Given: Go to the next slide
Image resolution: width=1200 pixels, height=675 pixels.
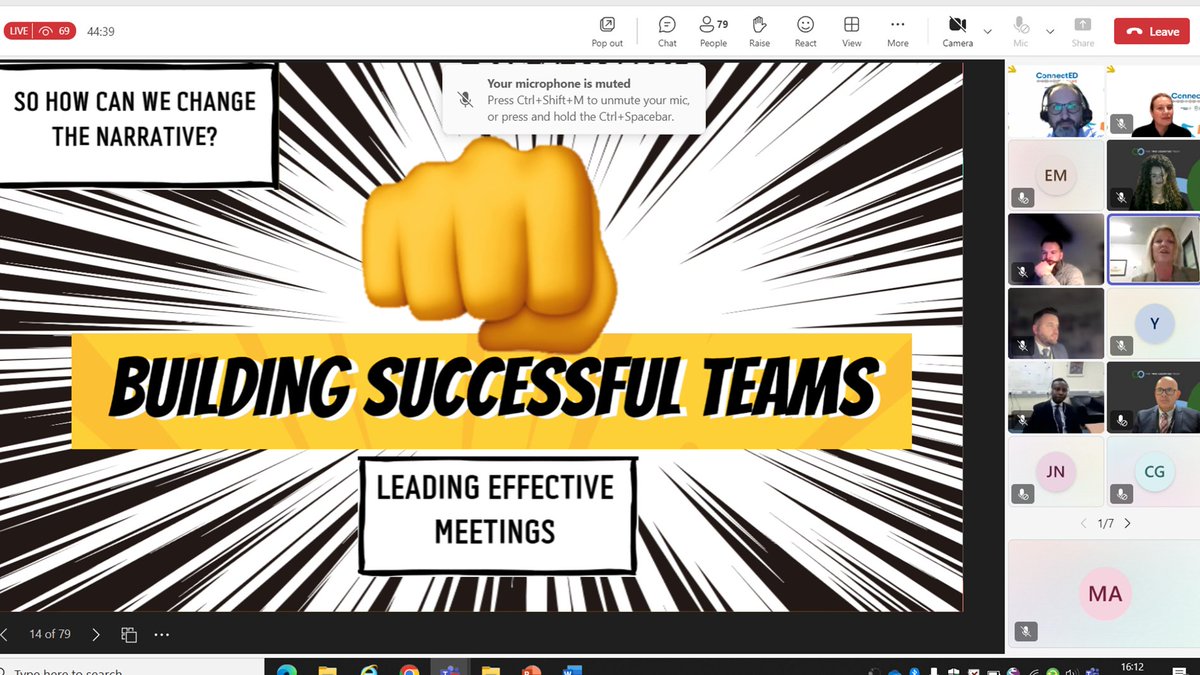Looking at the screenshot, I should pyautogui.click(x=96, y=634).
